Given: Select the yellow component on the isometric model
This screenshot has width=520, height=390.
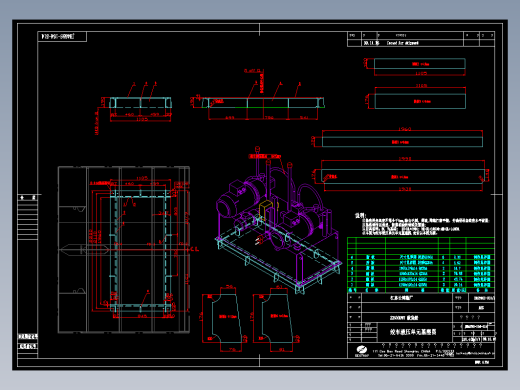Looking at the screenshot, I should click(x=267, y=209).
